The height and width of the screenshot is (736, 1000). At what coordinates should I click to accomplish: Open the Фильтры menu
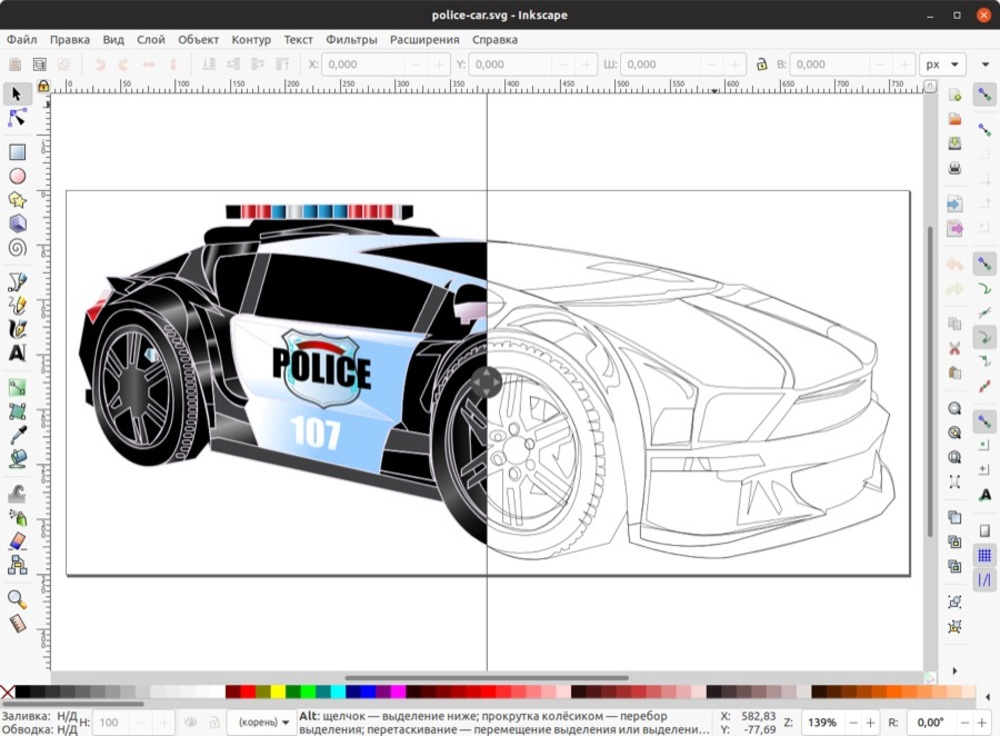pos(351,40)
